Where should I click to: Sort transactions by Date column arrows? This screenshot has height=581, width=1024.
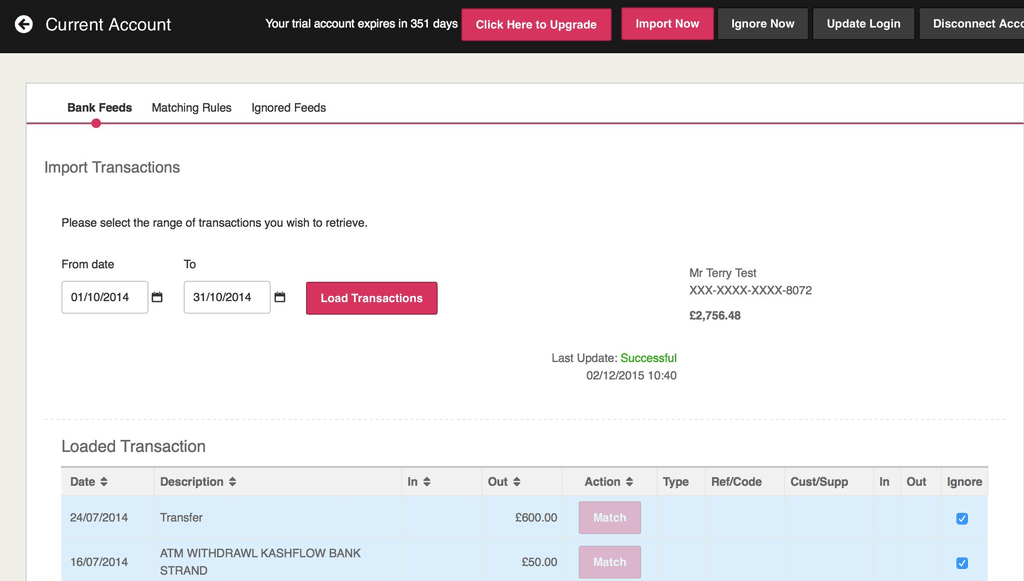(104, 482)
